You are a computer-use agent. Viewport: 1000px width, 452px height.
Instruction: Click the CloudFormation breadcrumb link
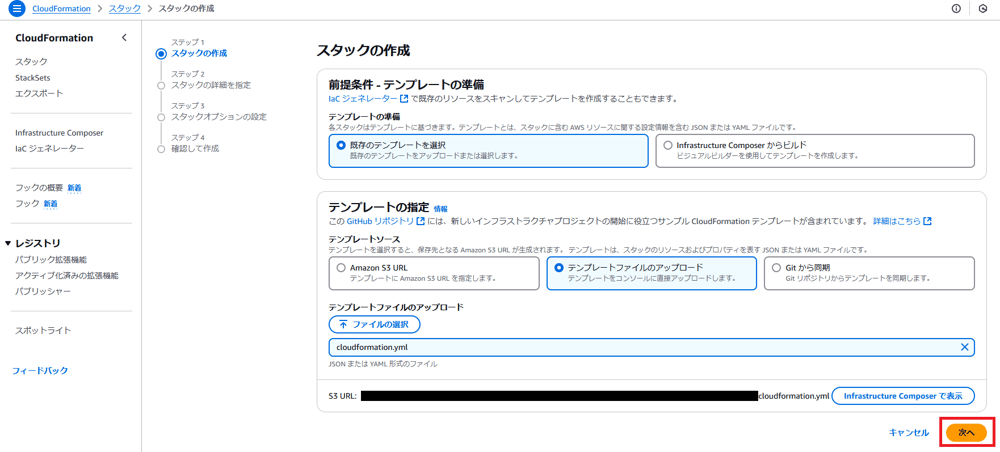coord(61,9)
